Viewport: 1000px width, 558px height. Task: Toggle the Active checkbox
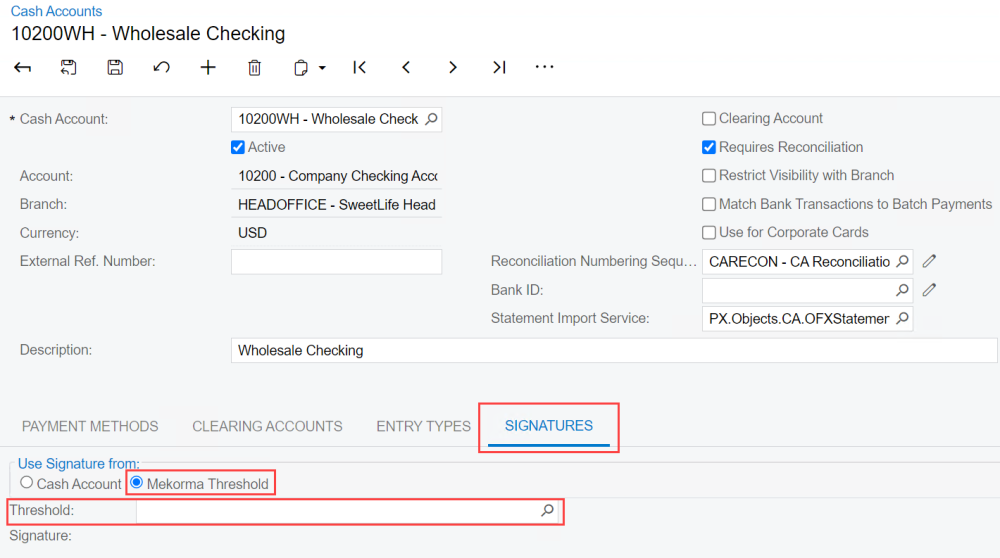(238, 147)
